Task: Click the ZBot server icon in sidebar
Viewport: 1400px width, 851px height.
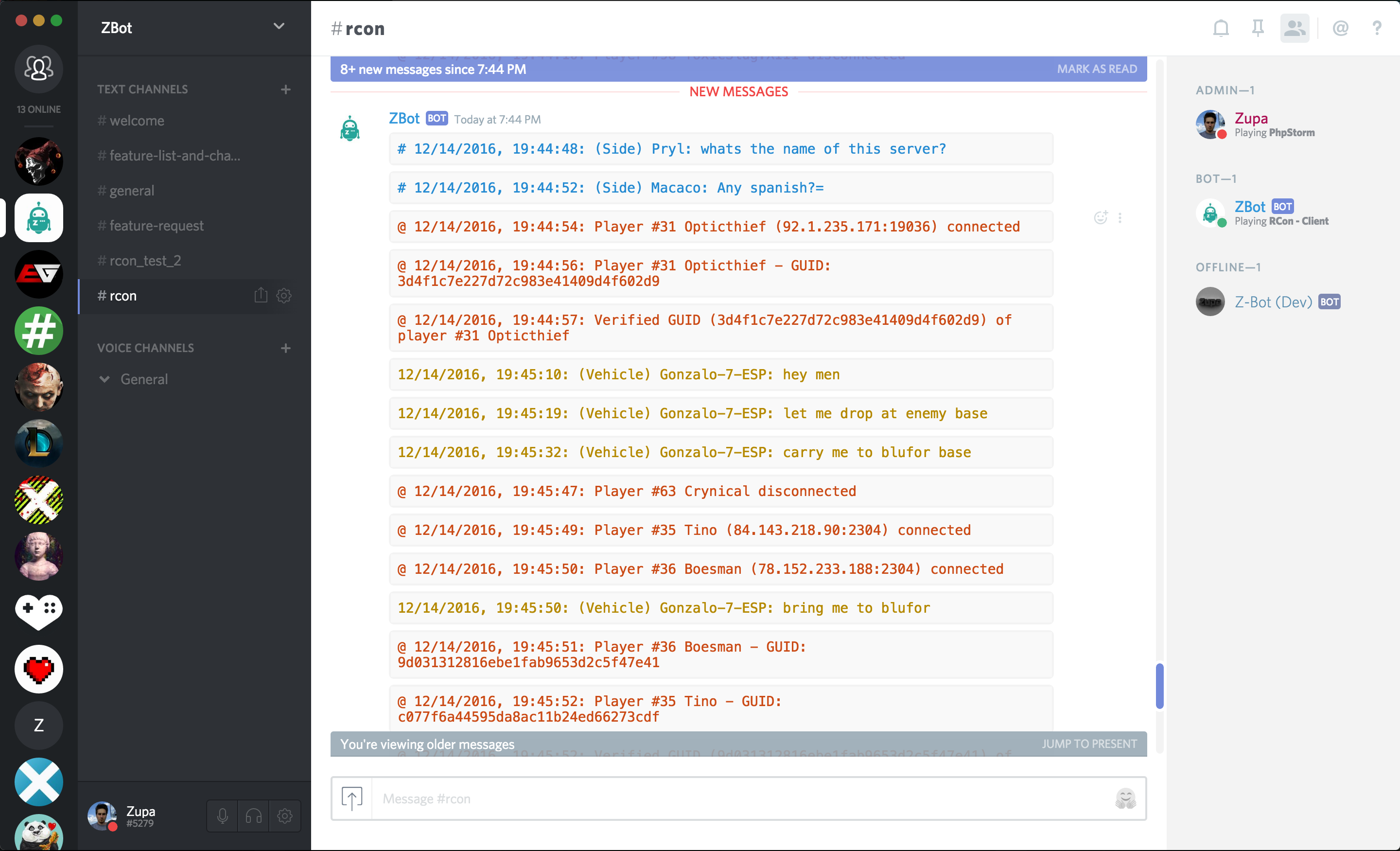Action: 40,219
